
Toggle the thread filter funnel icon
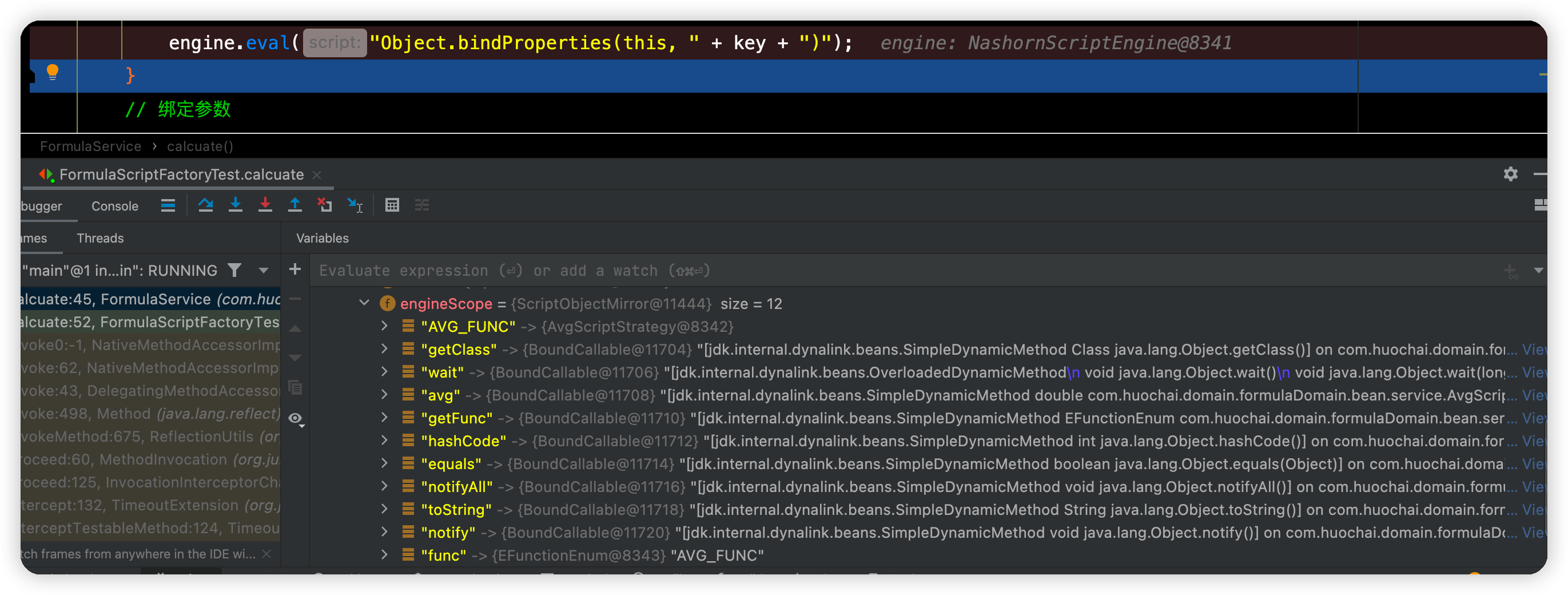coord(234,270)
